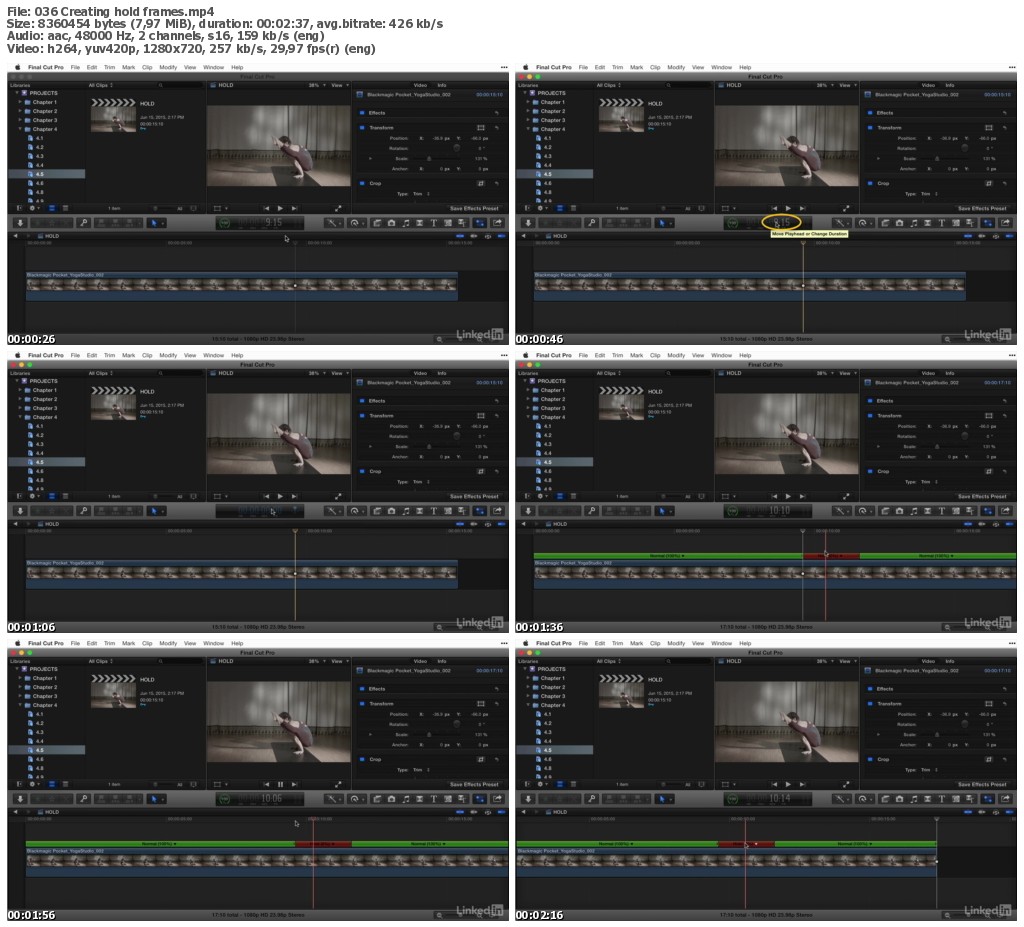1024x927 pixels.
Task: Open viewer View dropdown in 00:01:06 frame
Action: pos(340,373)
